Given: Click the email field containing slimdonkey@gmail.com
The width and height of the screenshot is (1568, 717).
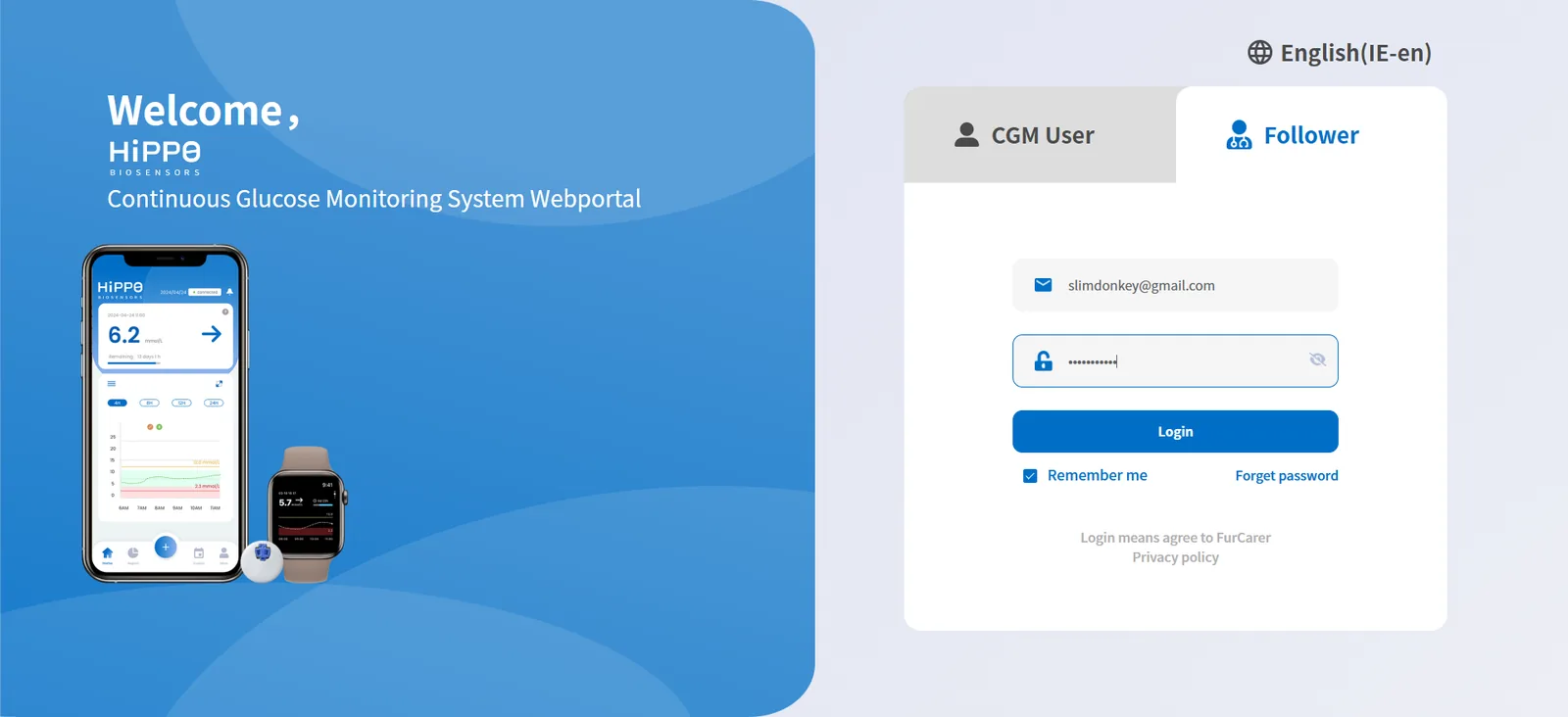Looking at the screenshot, I should (1175, 285).
